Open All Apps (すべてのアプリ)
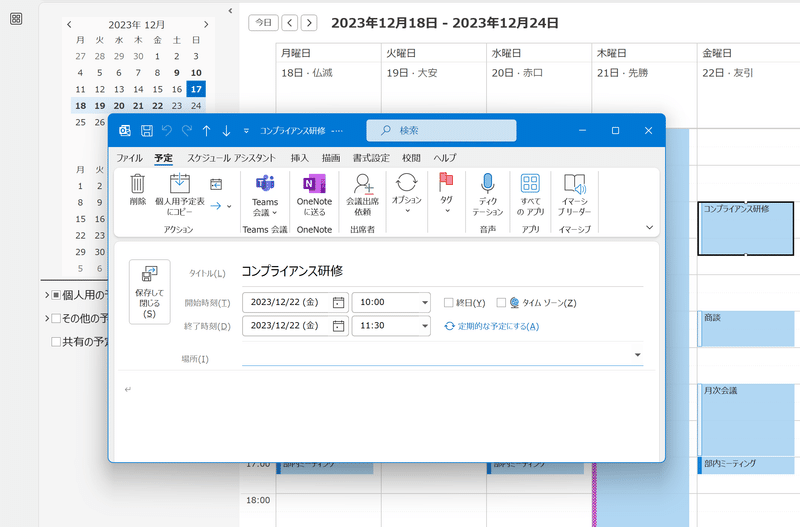Image resolution: width=800 pixels, height=527 pixels. click(x=530, y=195)
